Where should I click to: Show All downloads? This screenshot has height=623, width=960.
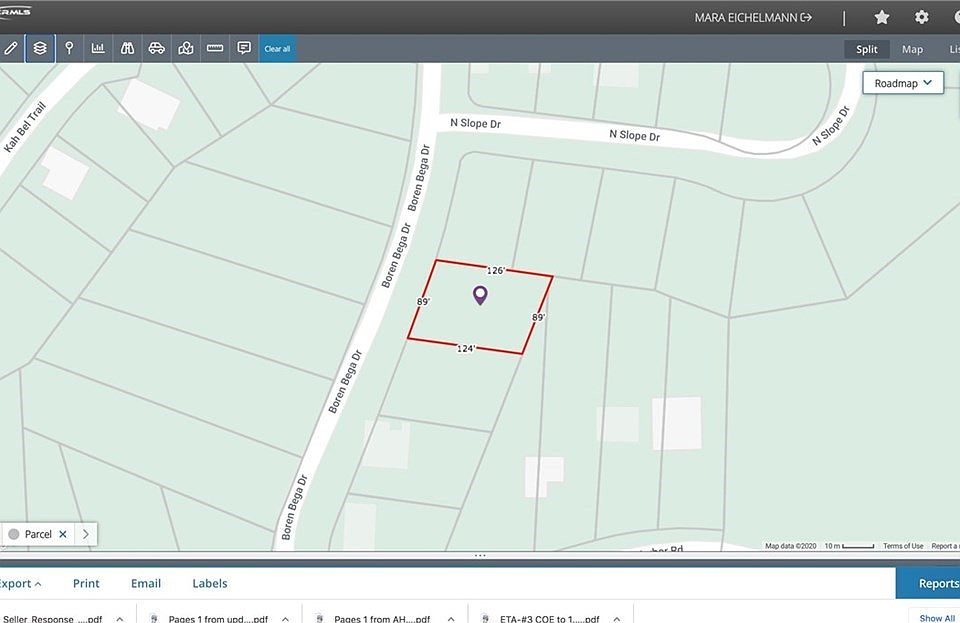click(x=936, y=617)
